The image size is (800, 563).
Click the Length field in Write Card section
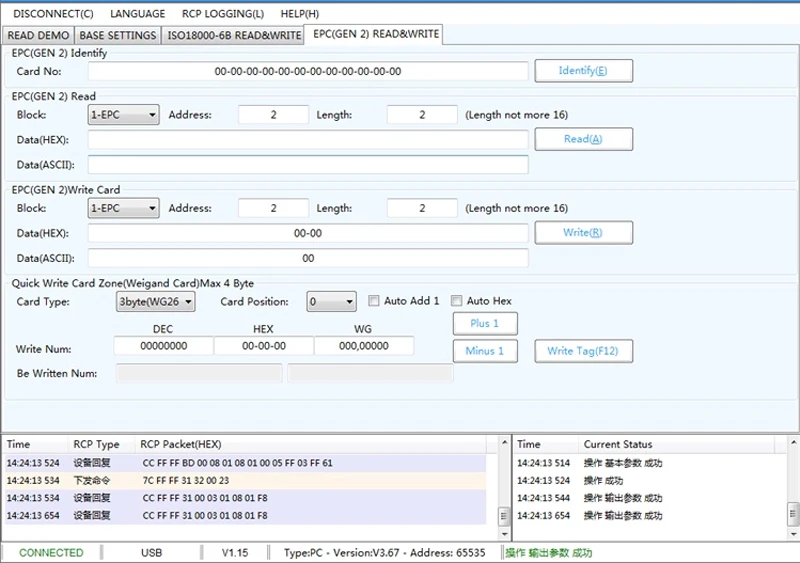[x=422, y=208]
